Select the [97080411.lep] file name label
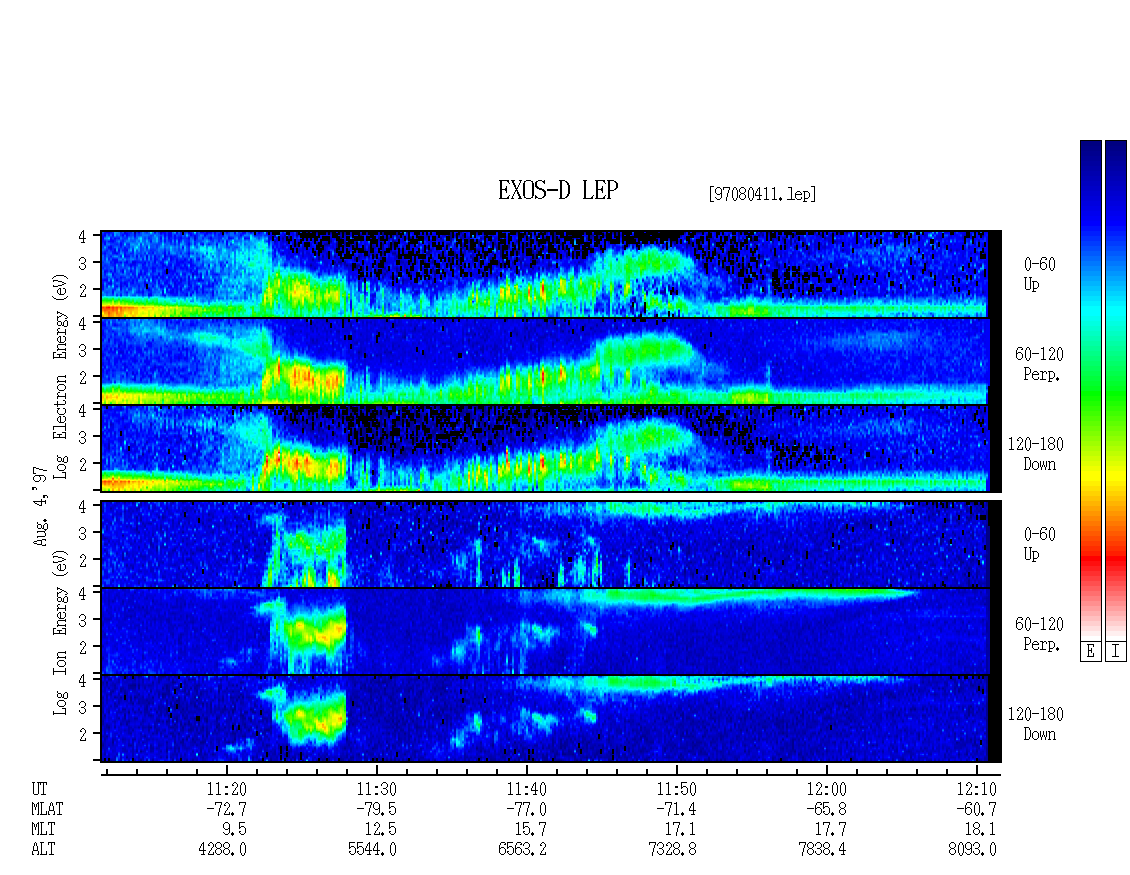Viewport: 1130px width, 875px height. click(762, 193)
